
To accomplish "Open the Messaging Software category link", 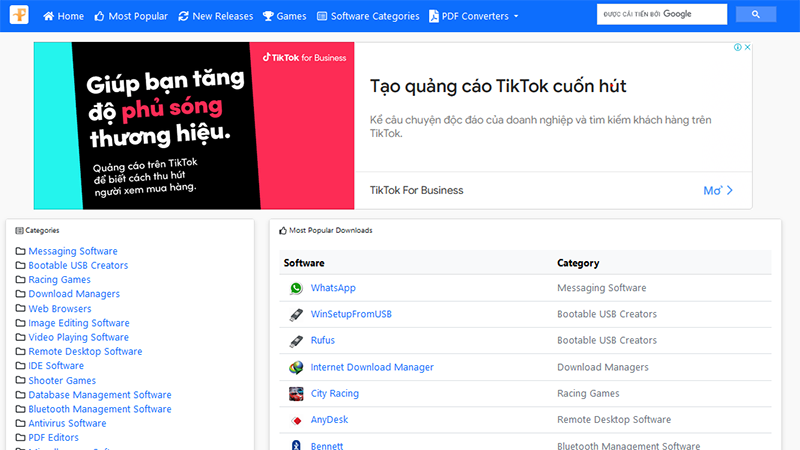I will [73, 252].
